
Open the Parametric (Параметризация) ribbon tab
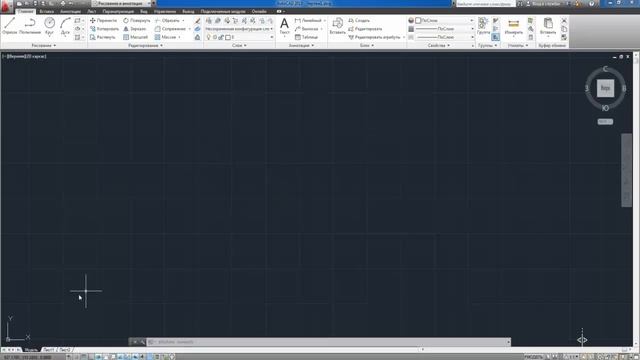pyautogui.click(x=118, y=11)
